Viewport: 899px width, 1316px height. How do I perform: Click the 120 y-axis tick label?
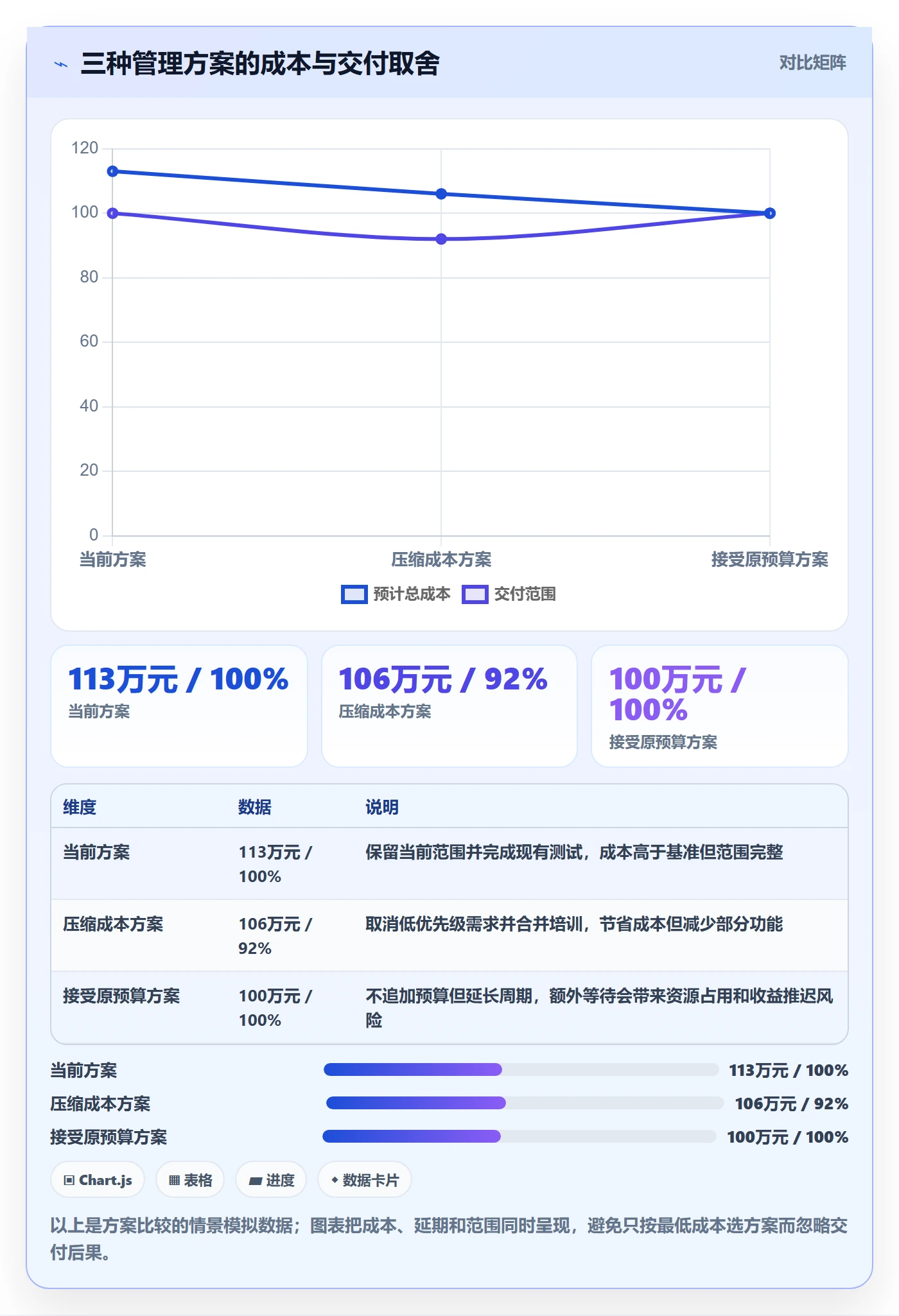pos(85,148)
